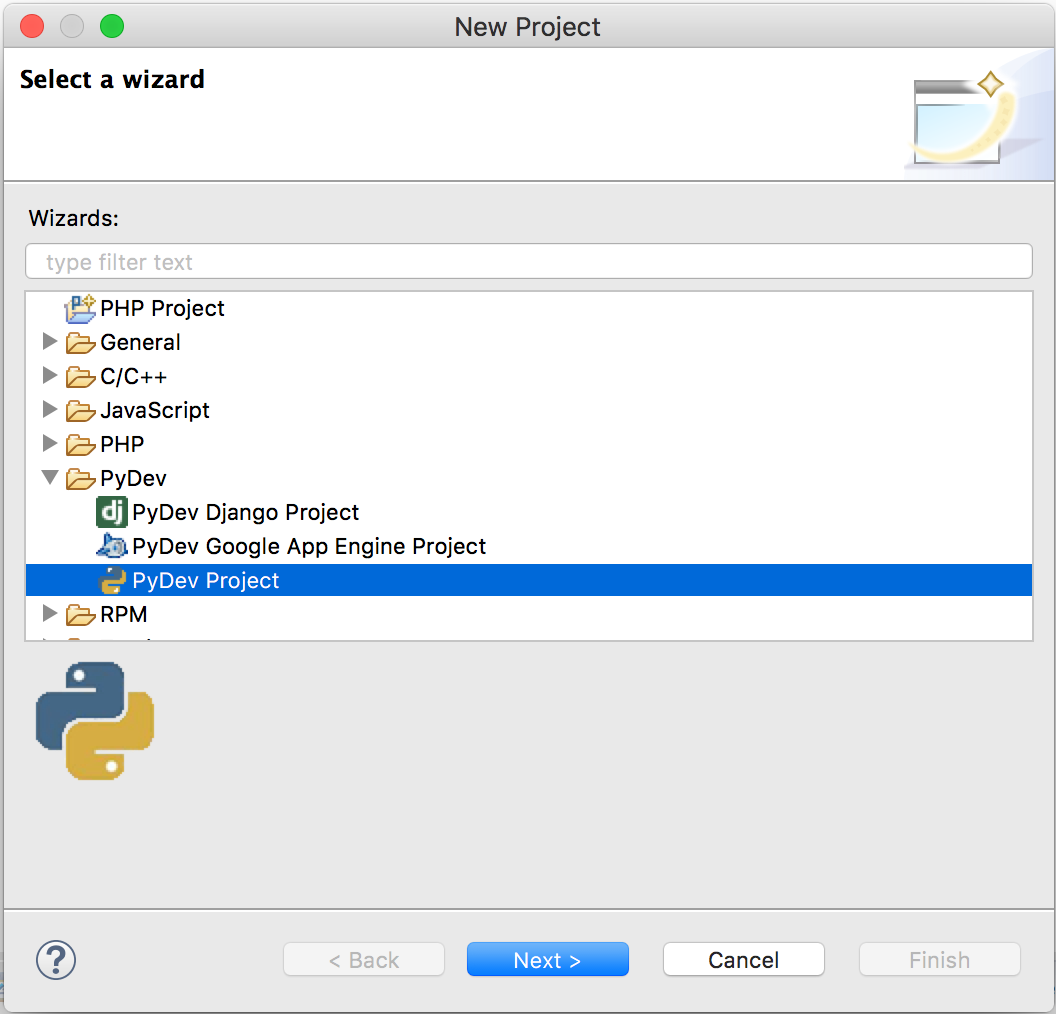Image resolution: width=1056 pixels, height=1014 pixels.
Task: Expand the RPM category
Action: (49, 613)
